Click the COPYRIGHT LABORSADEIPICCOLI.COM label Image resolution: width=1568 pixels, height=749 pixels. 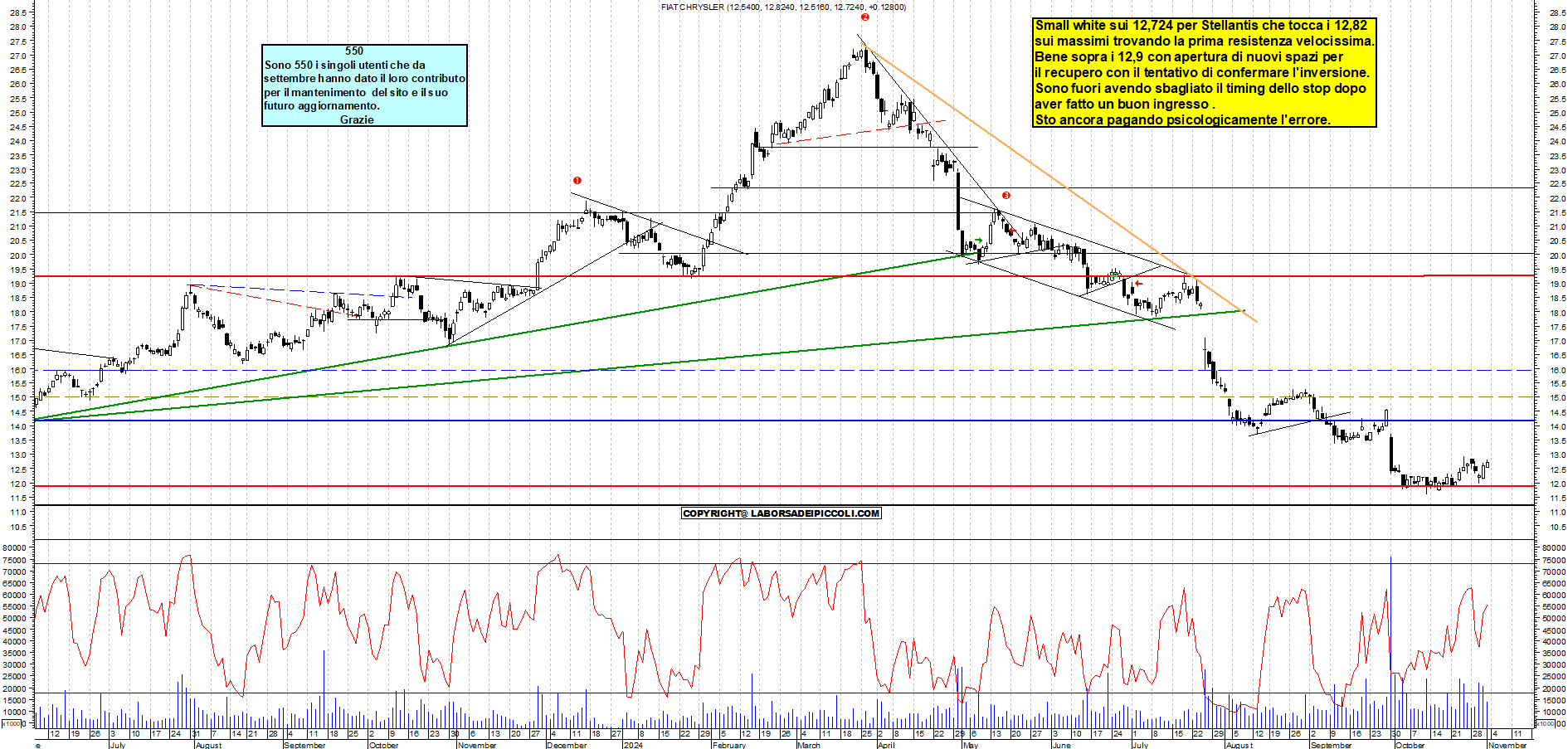(x=781, y=513)
